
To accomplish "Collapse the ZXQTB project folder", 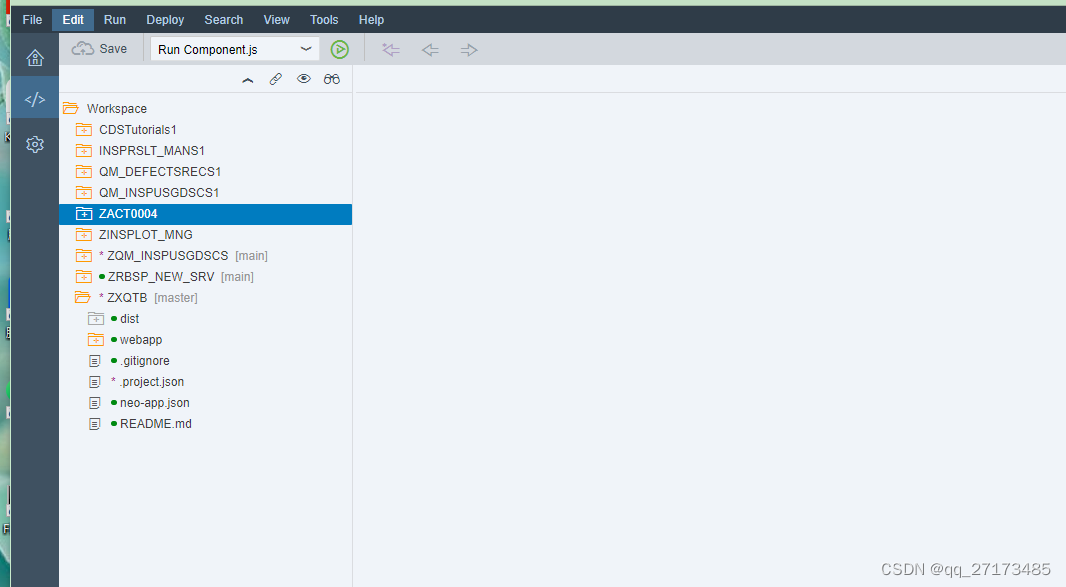I will pos(84,297).
